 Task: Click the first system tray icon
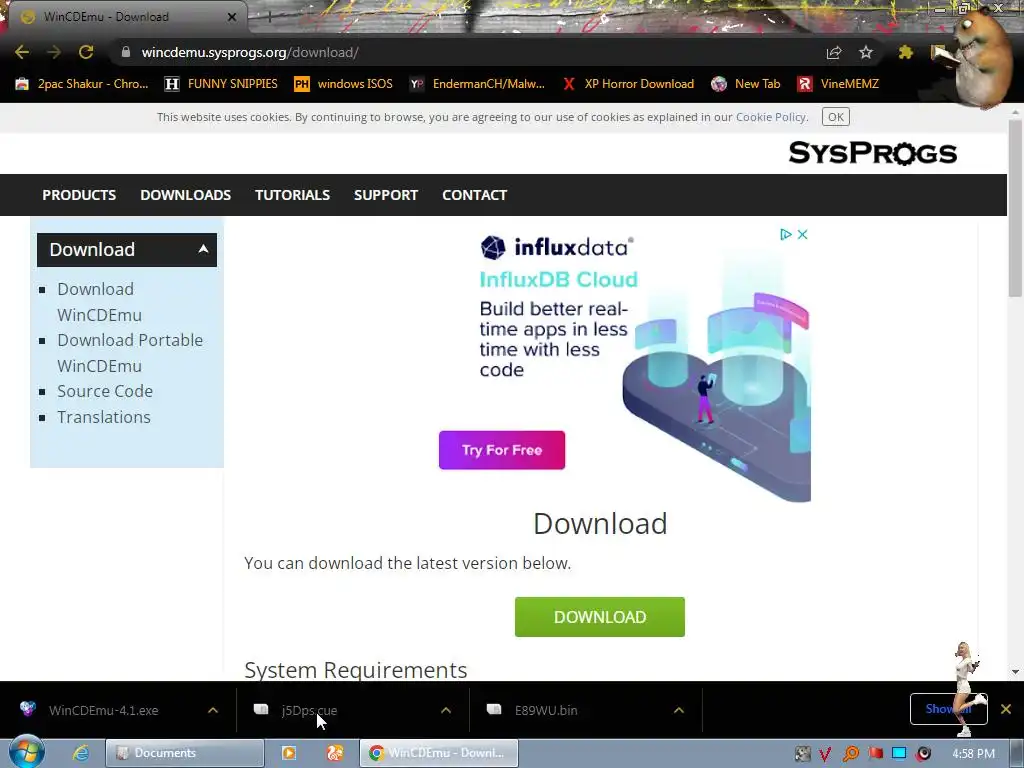click(803, 754)
